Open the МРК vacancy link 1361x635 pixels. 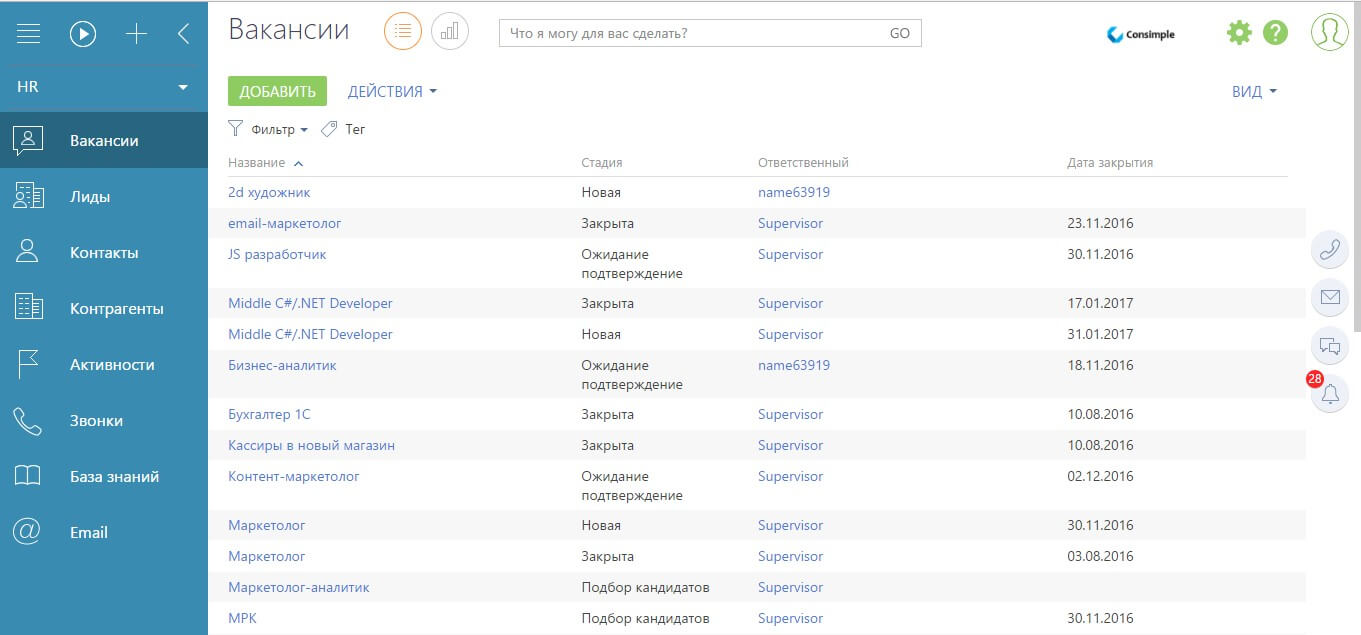click(x=242, y=618)
